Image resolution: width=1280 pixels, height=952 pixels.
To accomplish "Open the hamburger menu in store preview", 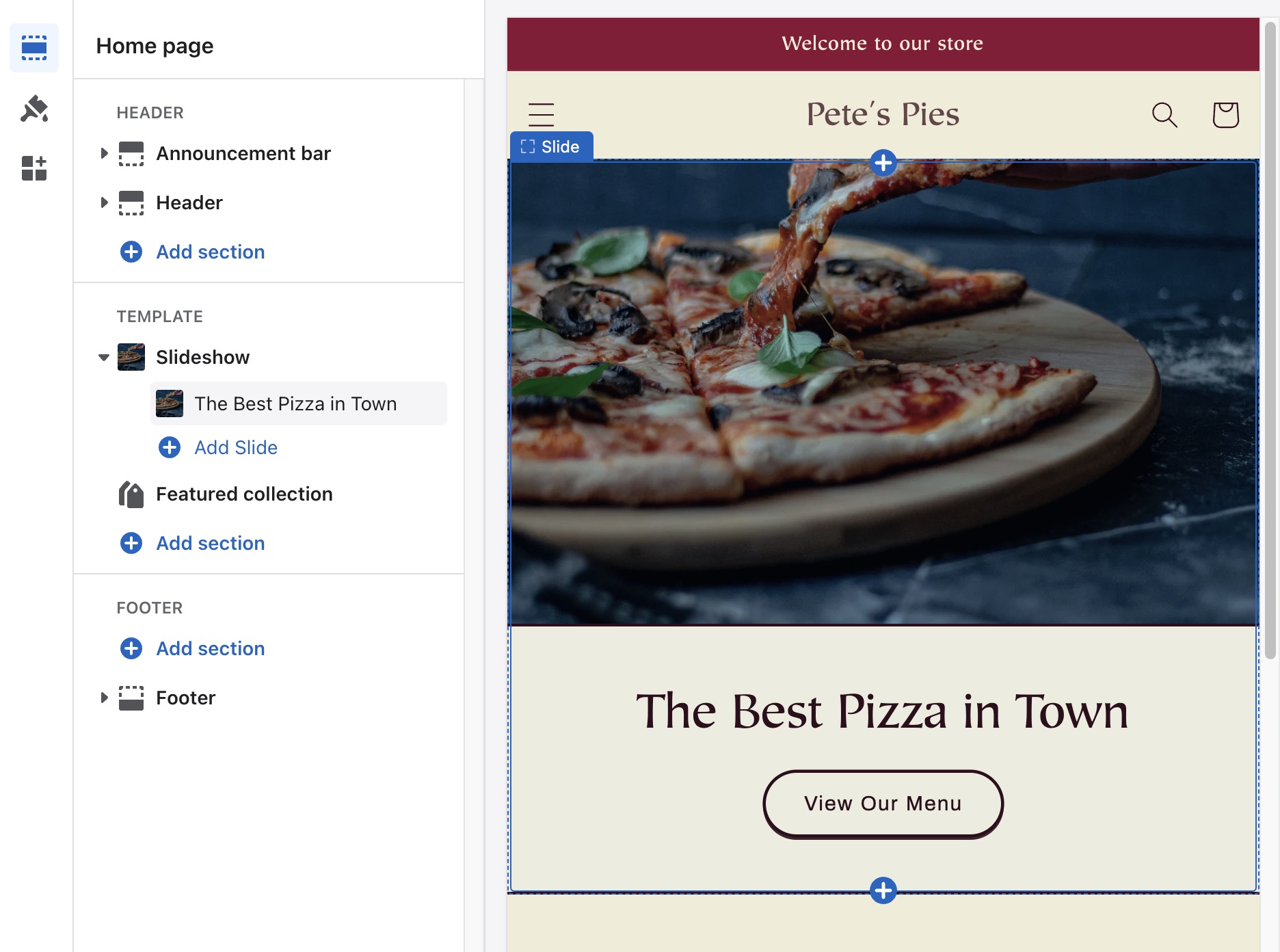I will click(541, 115).
